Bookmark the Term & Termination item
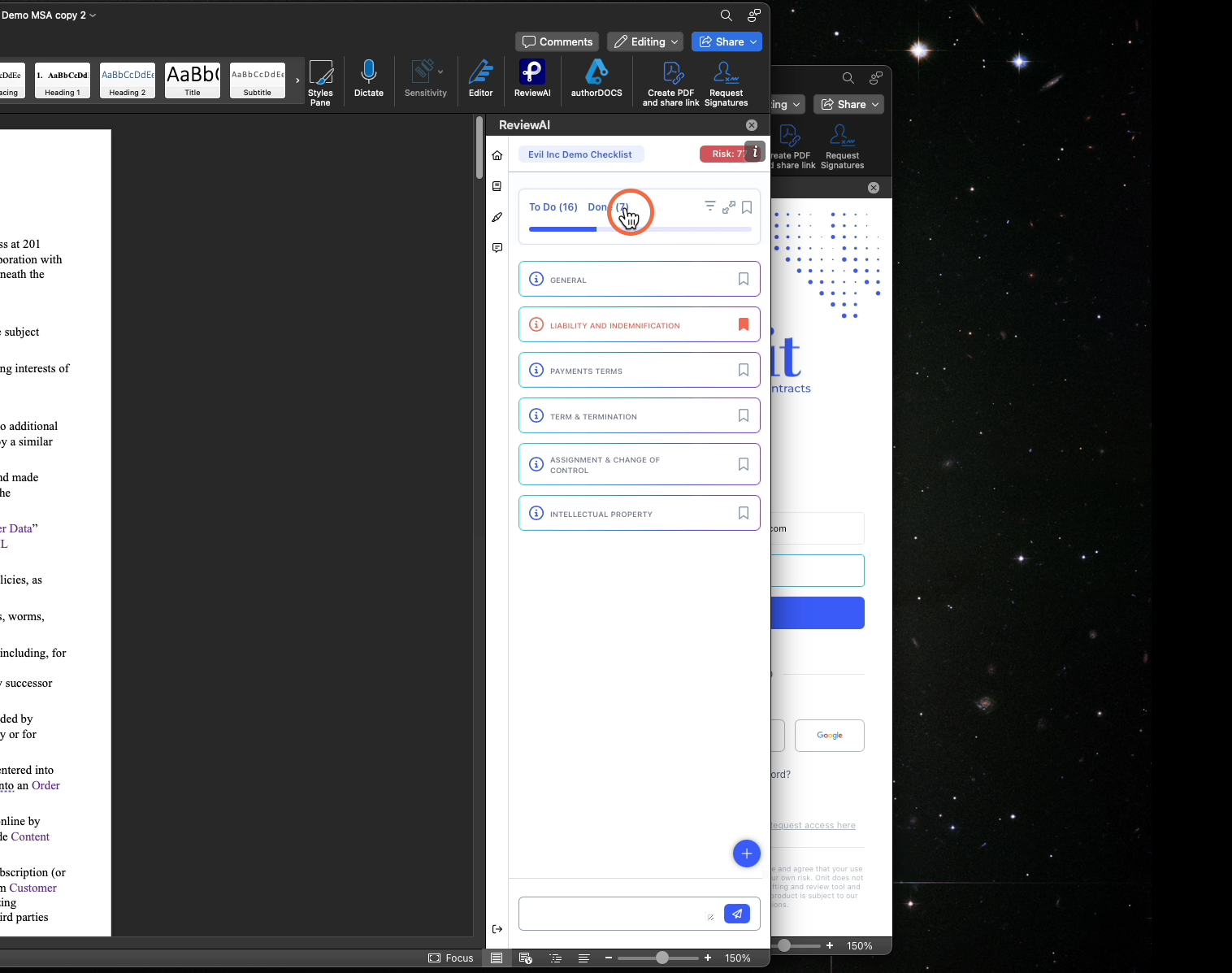Viewport: 1232px width, 973px height. [744, 415]
